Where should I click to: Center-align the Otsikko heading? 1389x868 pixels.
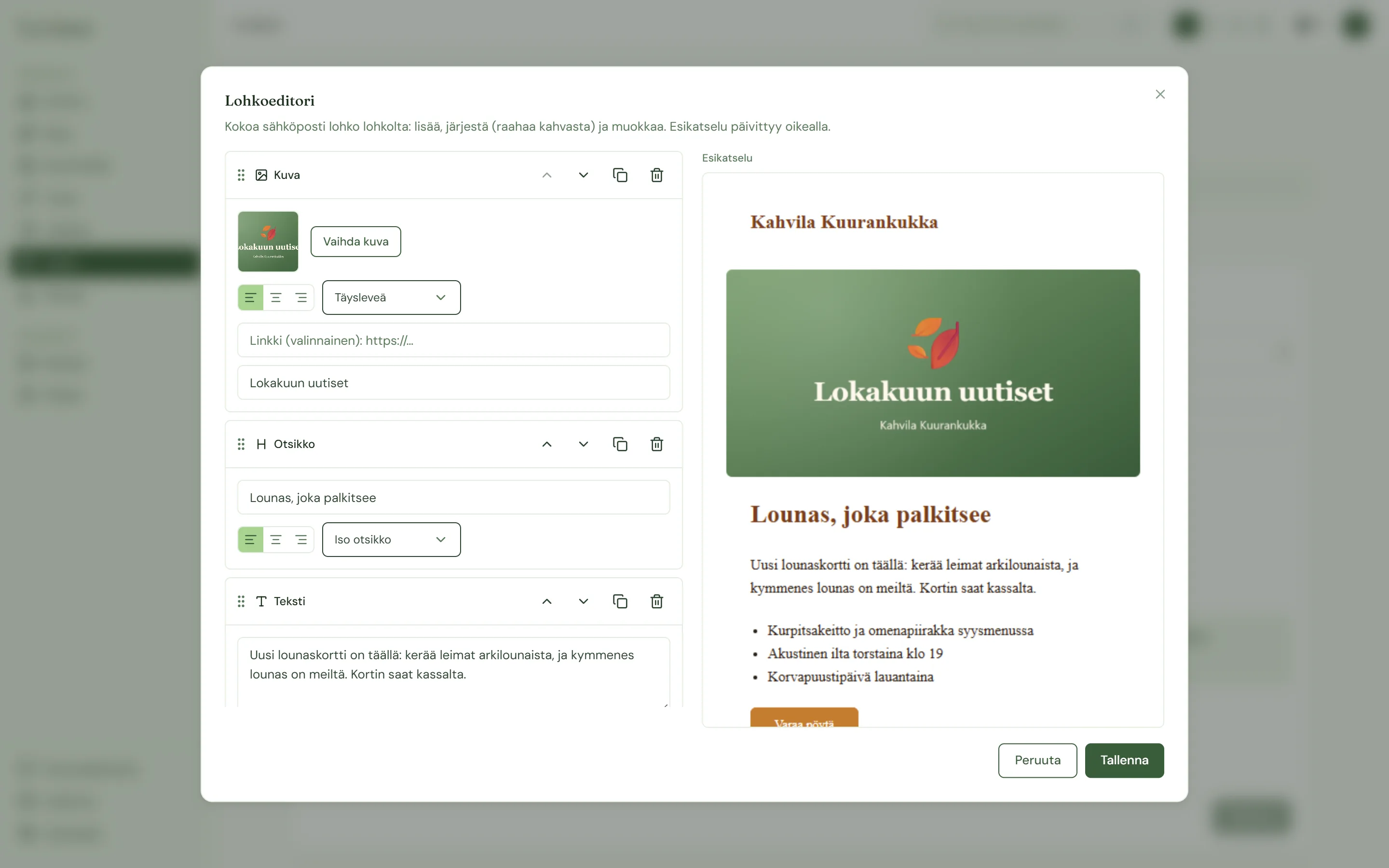point(275,540)
